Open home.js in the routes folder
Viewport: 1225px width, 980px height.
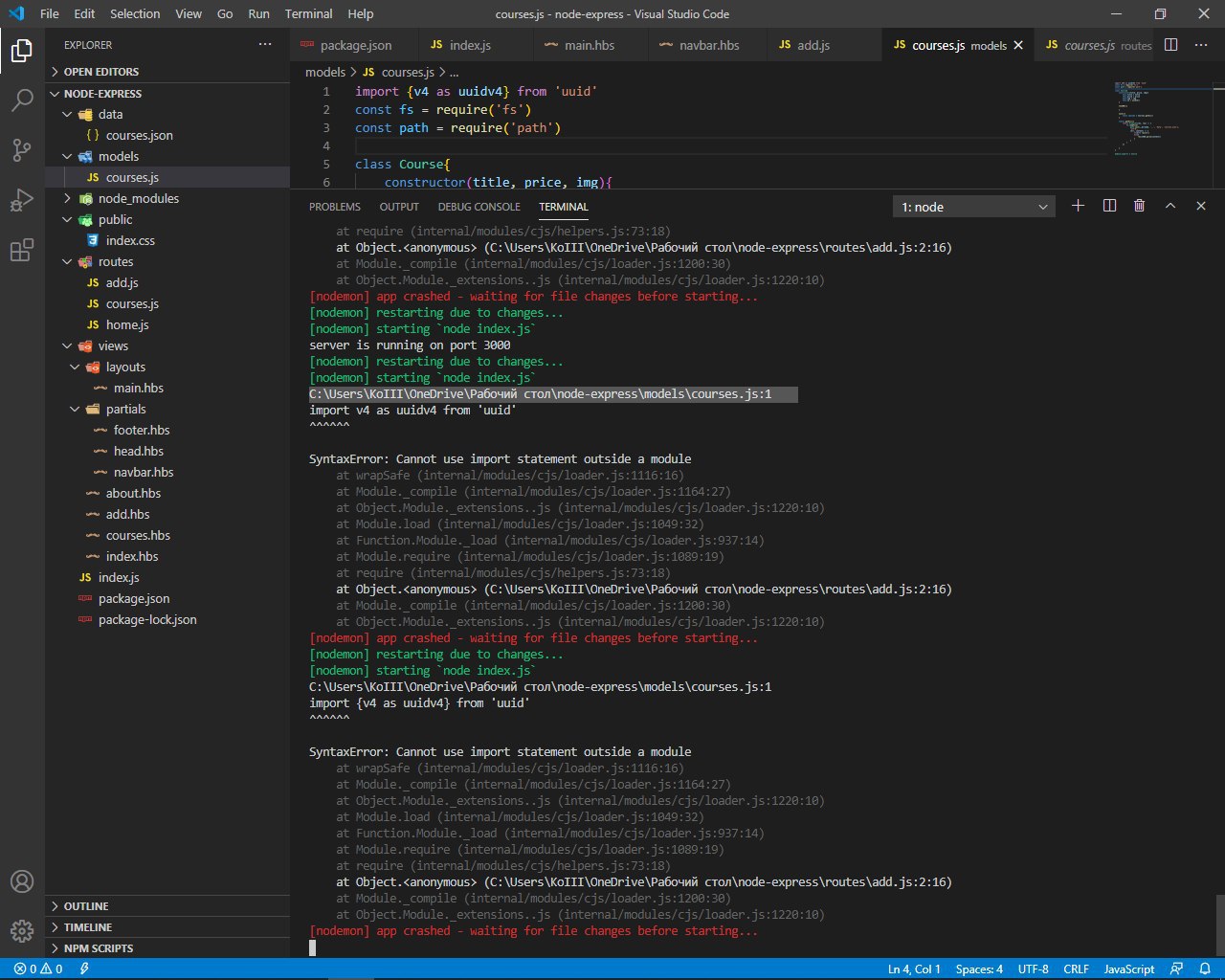pos(167,324)
